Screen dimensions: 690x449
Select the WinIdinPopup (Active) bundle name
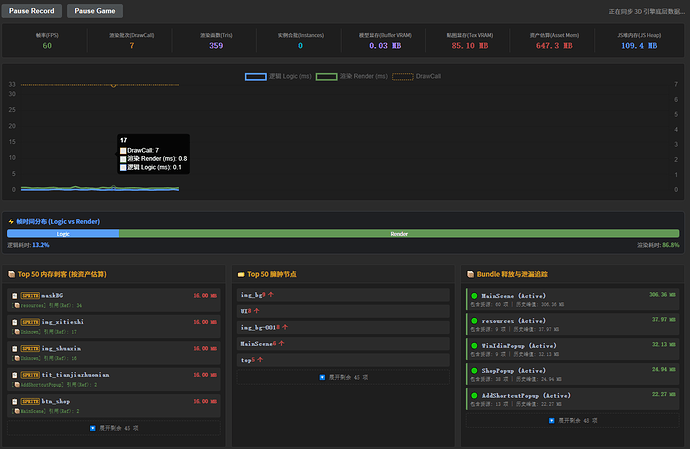click(x=519, y=346)
